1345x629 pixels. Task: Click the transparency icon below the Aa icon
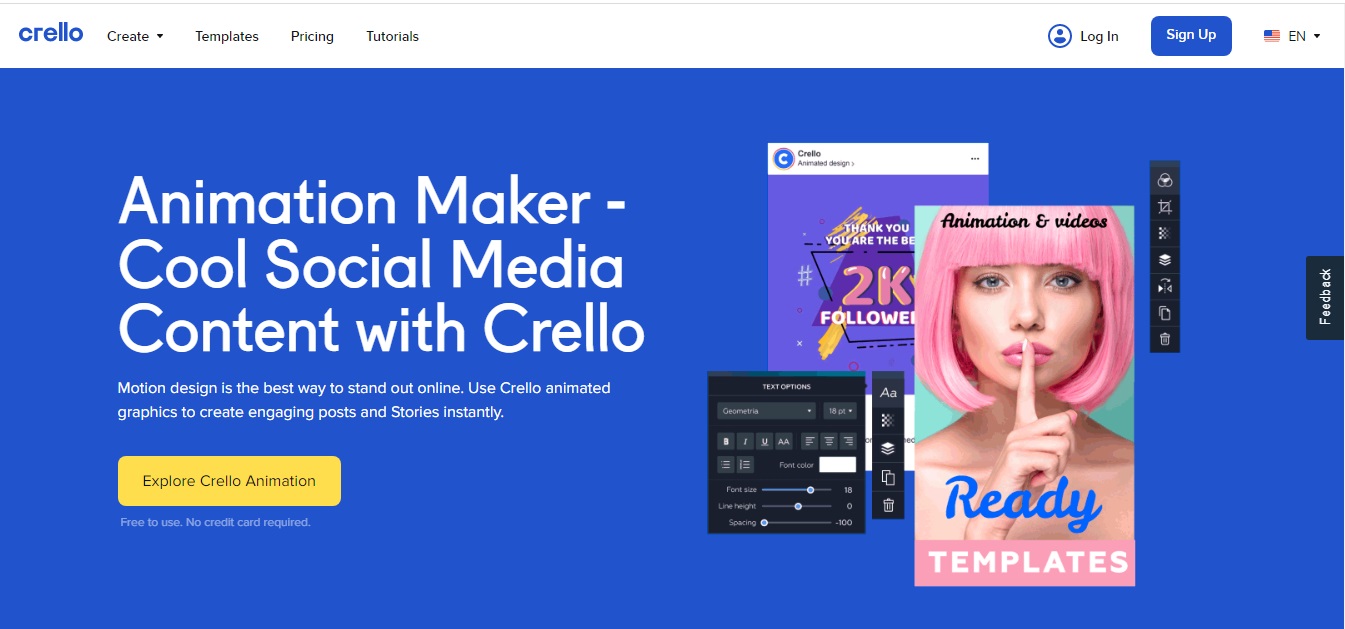pyautogui.click(x=888, y=421)
